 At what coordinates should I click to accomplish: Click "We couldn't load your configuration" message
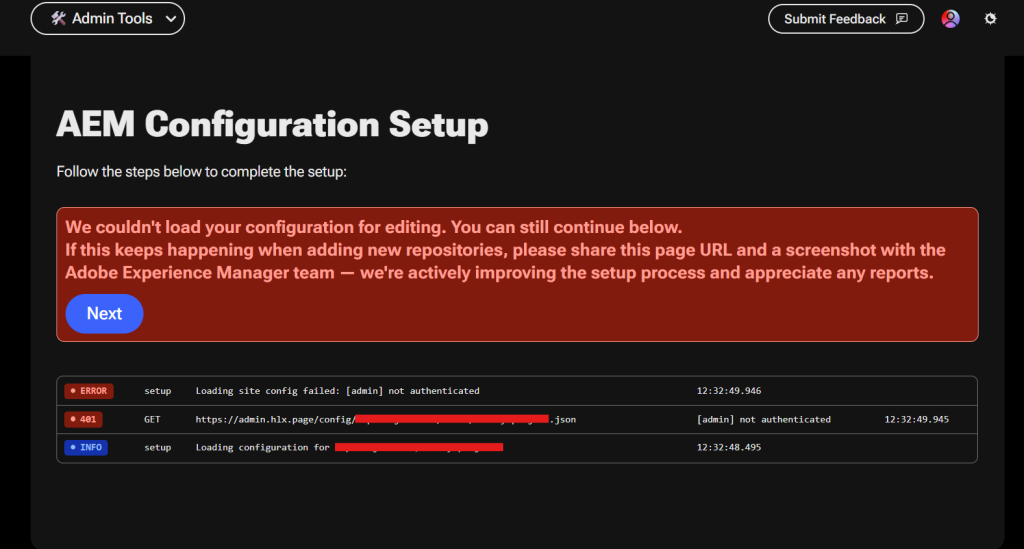(374, 227)
